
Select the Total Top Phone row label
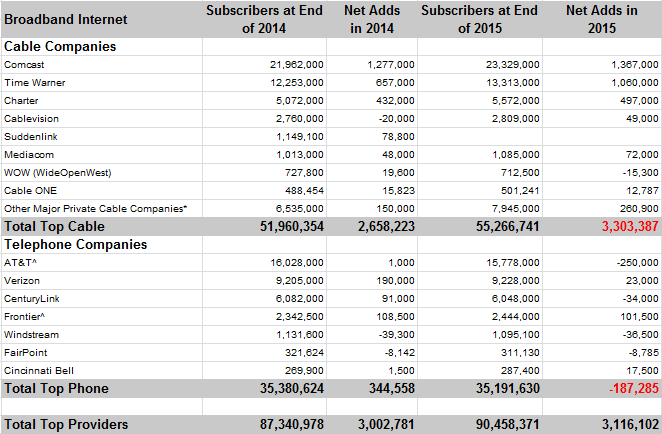click(x=56, y=389)
